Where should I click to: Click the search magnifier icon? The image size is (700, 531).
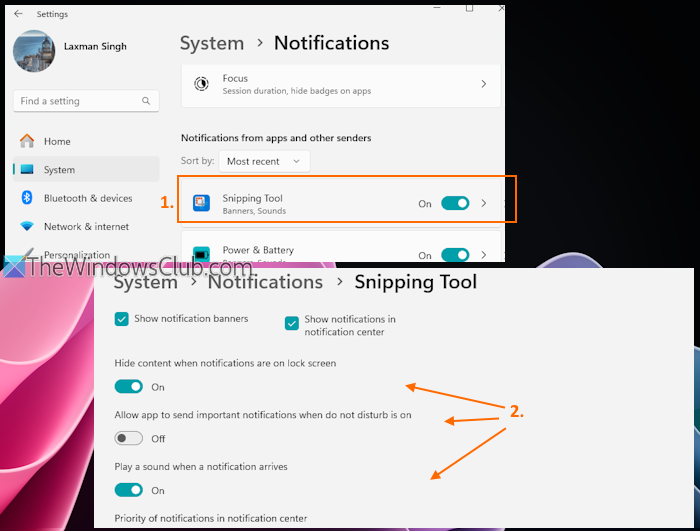pos(146,101)
